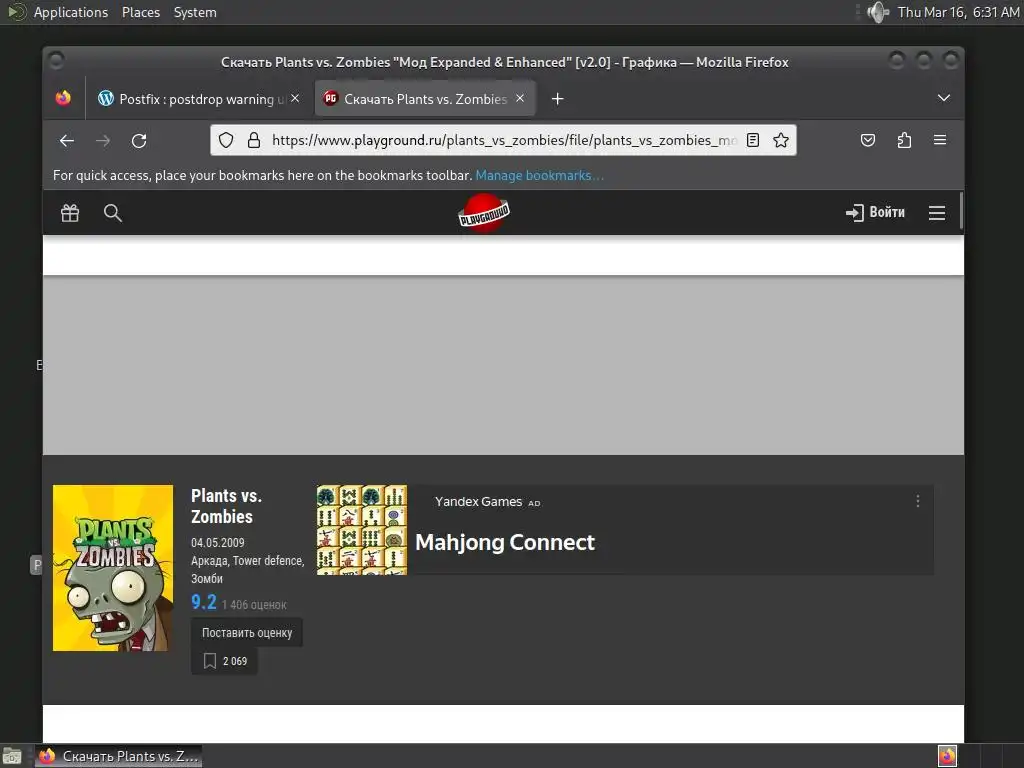Go back to the previous page
1024x768 pixels.
tap(67, 140)
